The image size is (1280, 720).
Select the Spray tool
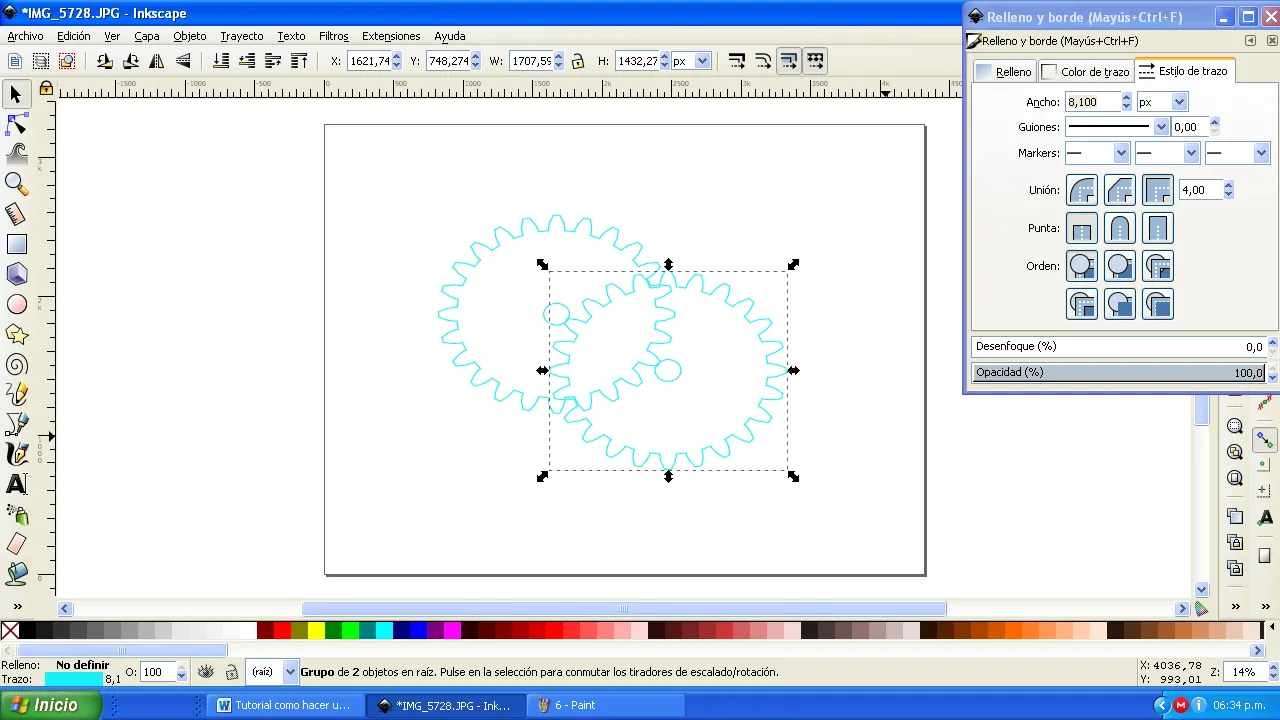tap(16, 514)
